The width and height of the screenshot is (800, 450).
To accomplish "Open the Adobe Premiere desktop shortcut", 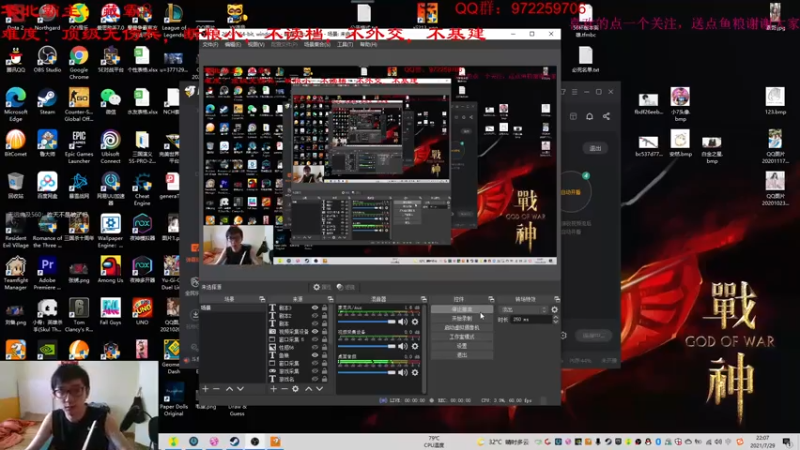I will click(x=47, y=273).
